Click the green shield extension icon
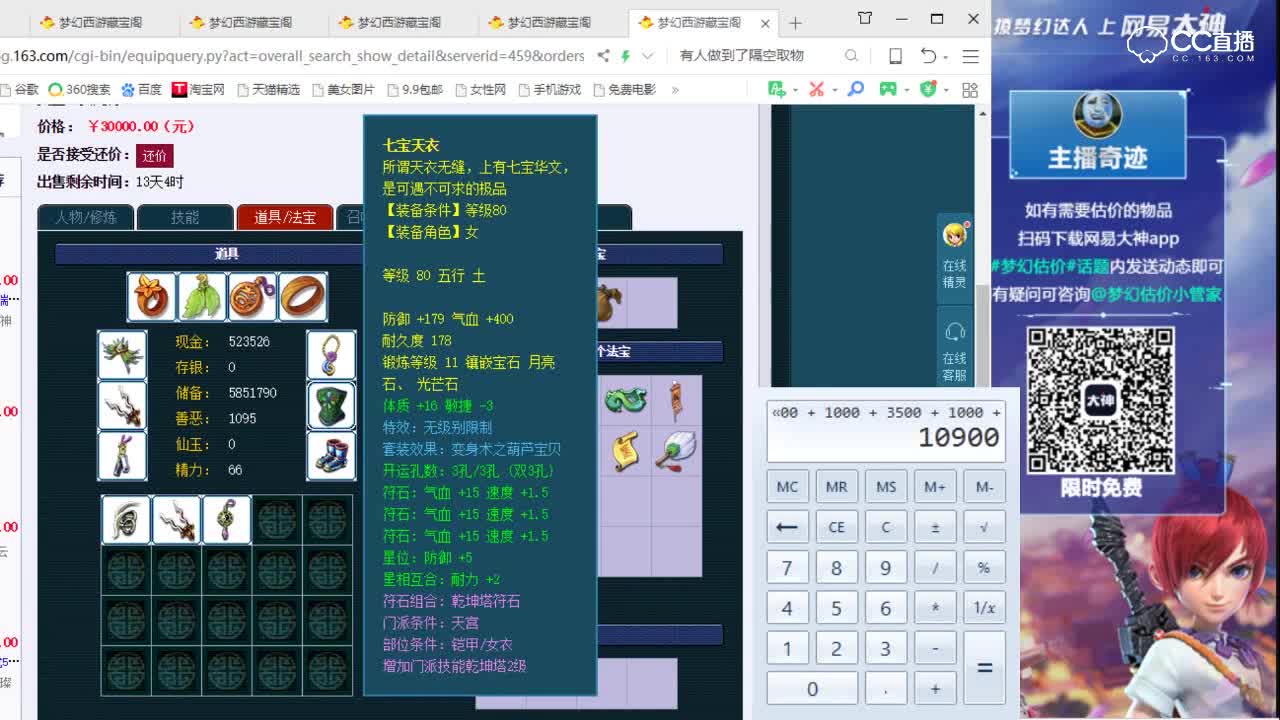Screen dimensions: 1280x720 point(928,89)
